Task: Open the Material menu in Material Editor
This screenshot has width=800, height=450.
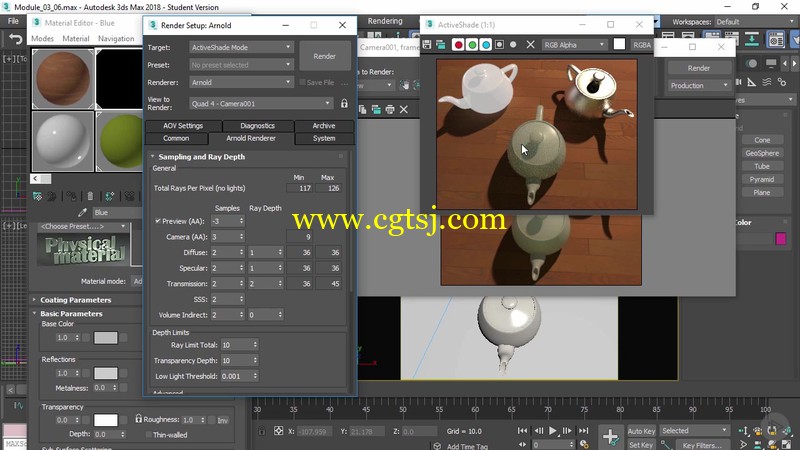Action: point(76,39)
